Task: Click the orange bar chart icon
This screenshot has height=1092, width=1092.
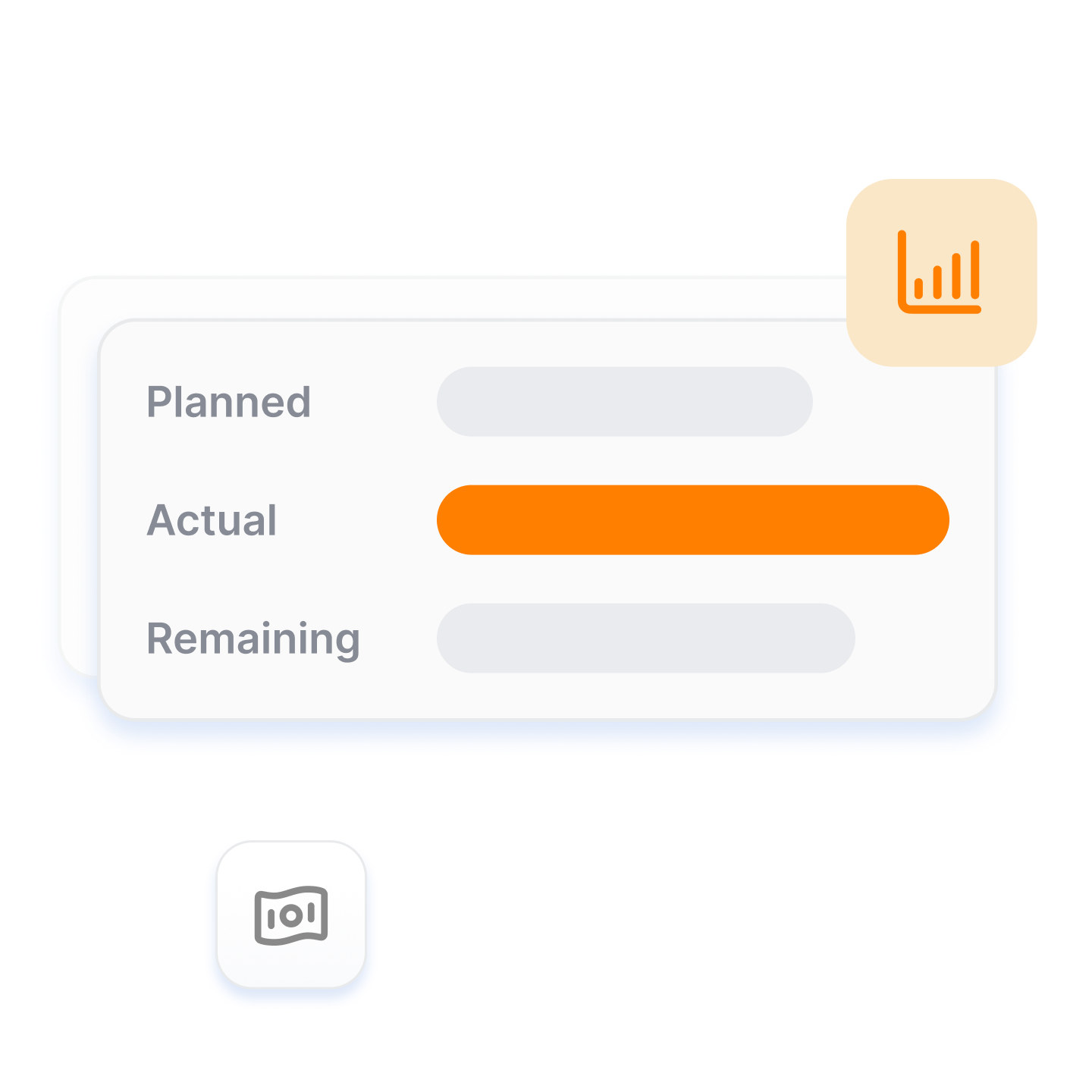Action: 940,272
